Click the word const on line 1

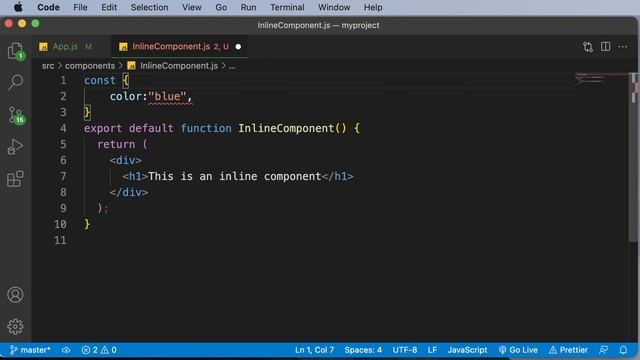coord(100,80)
